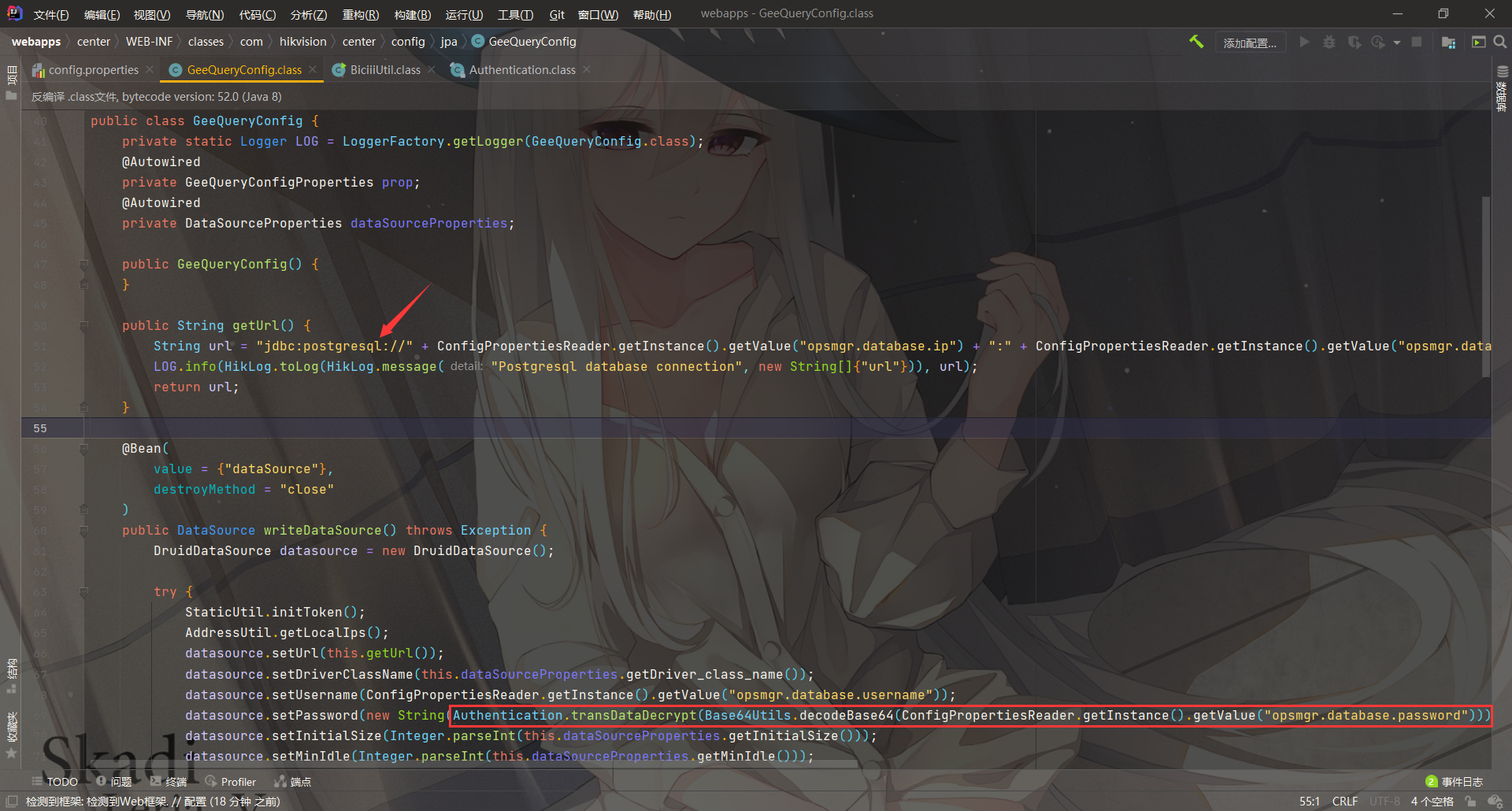This screenshot has height=811, width=1512.
Task: Open the 端点 endpoints tool window
Action: tap(293, 781)
